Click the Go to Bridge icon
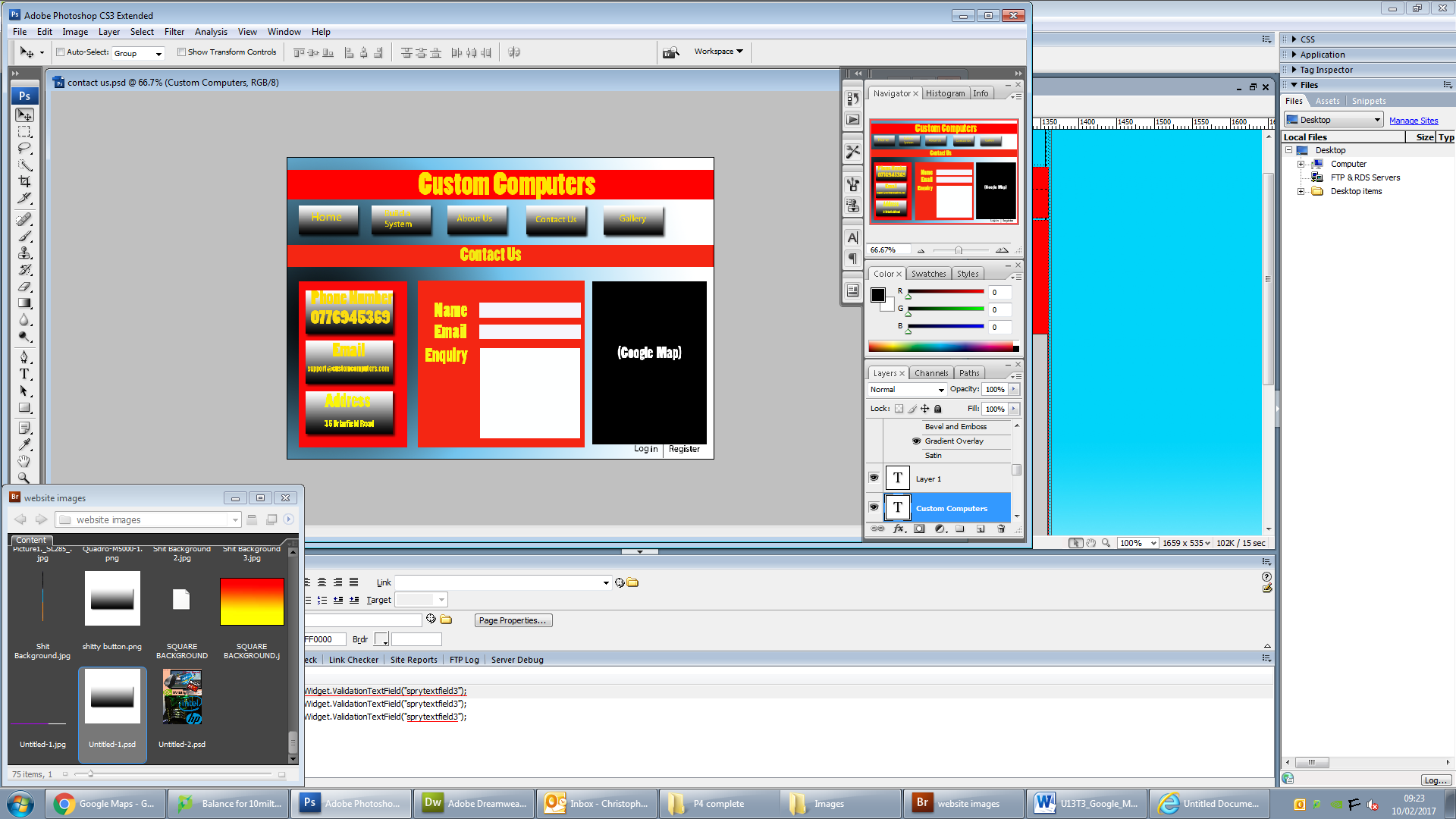 [x=670, y=52]
